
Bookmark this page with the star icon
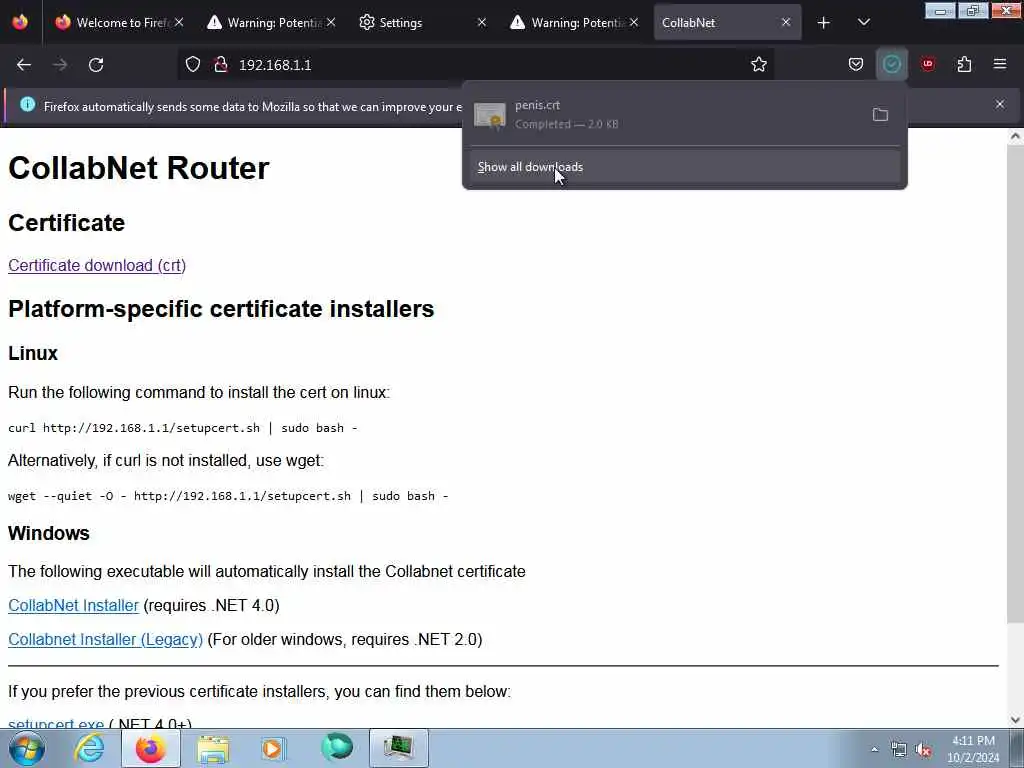(758, 64)
